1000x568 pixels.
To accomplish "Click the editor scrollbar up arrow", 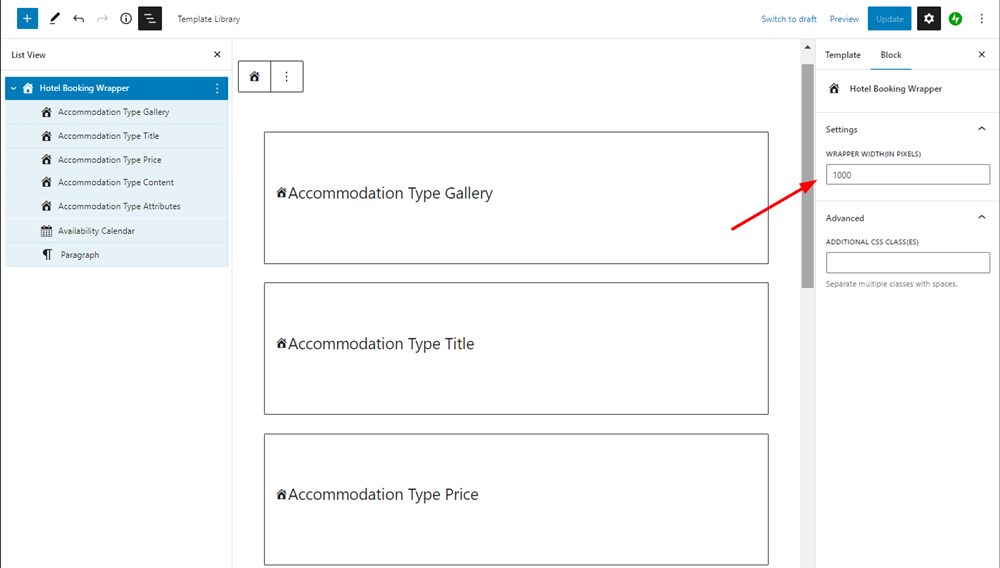I will tap(807, 47).
